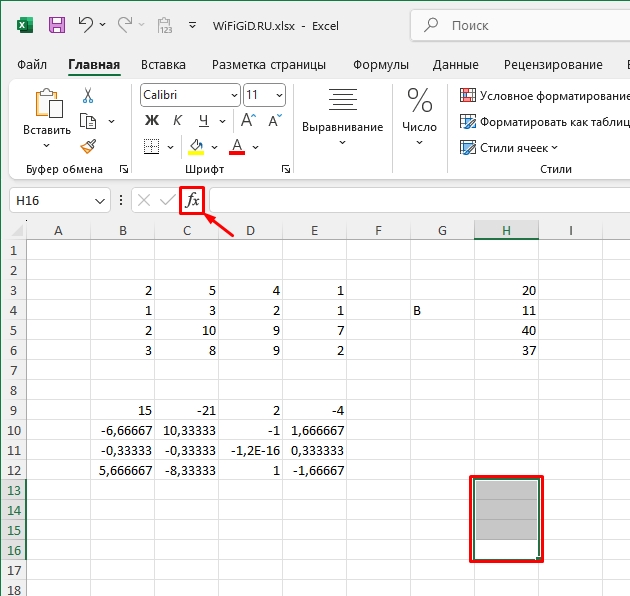Viewport: 630px width, 596px height.
Task: Click the Save icon in title bar
Action: point(57,25)
